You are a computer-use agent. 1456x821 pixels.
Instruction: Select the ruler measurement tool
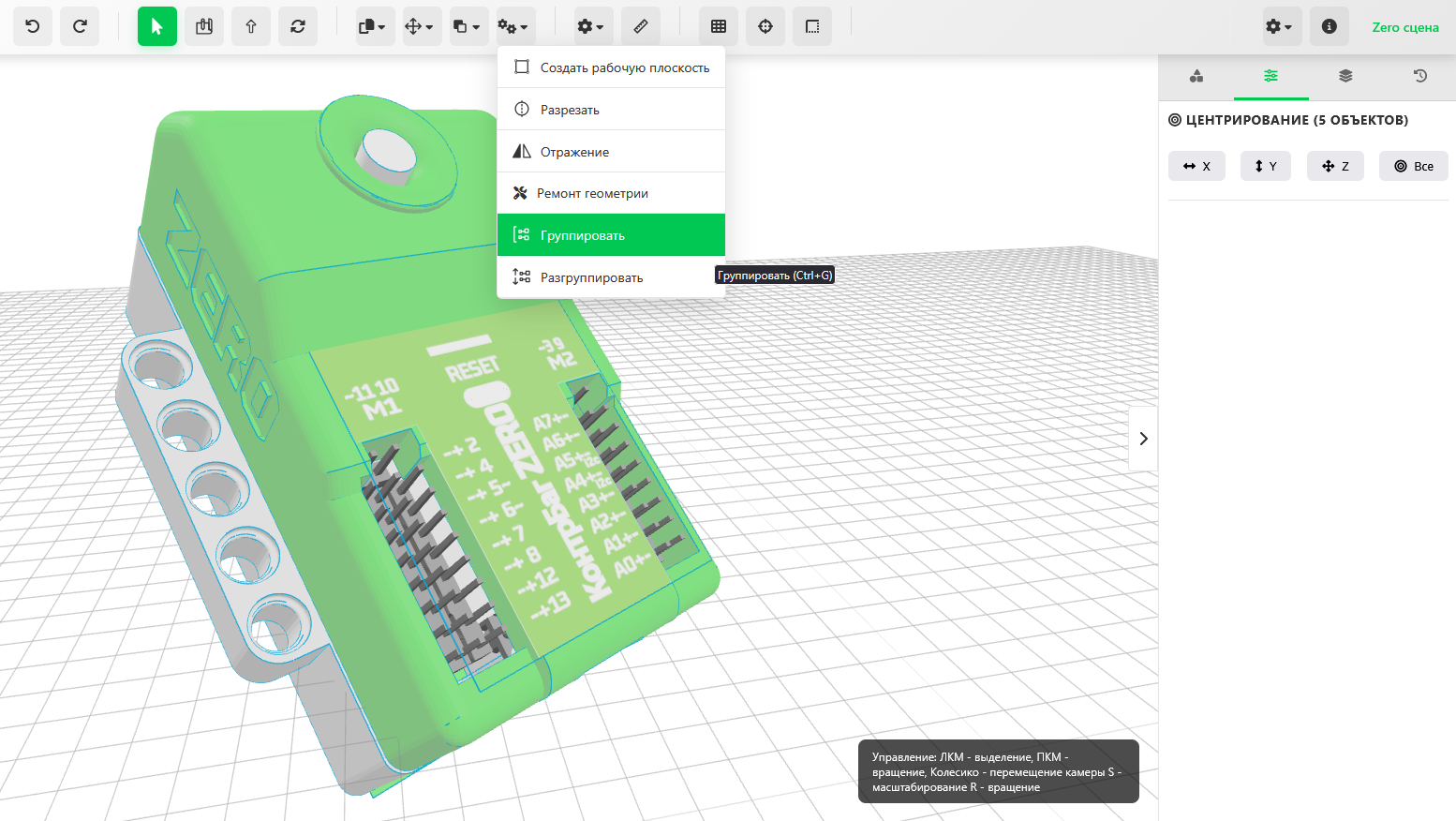click(641, 26)
